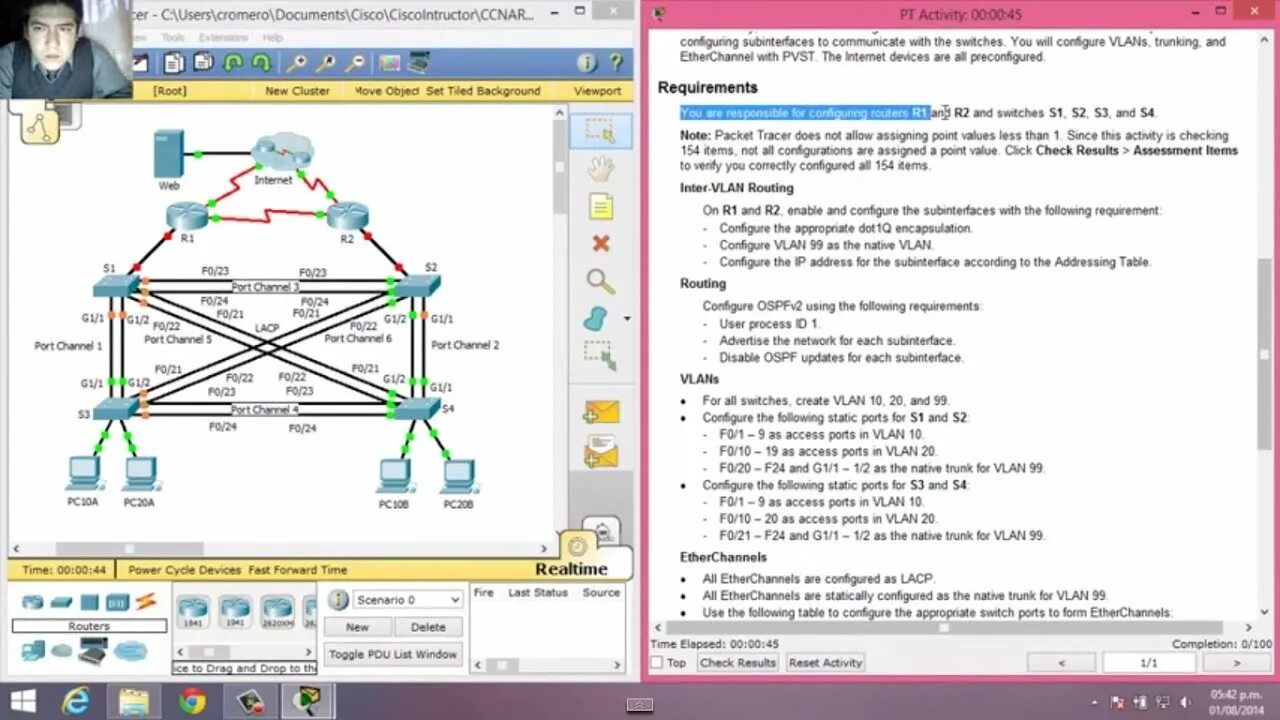This screenshot has width=1280, height=720.
Task: Select the Add Complex PDU tool
Action: point(600,453)
